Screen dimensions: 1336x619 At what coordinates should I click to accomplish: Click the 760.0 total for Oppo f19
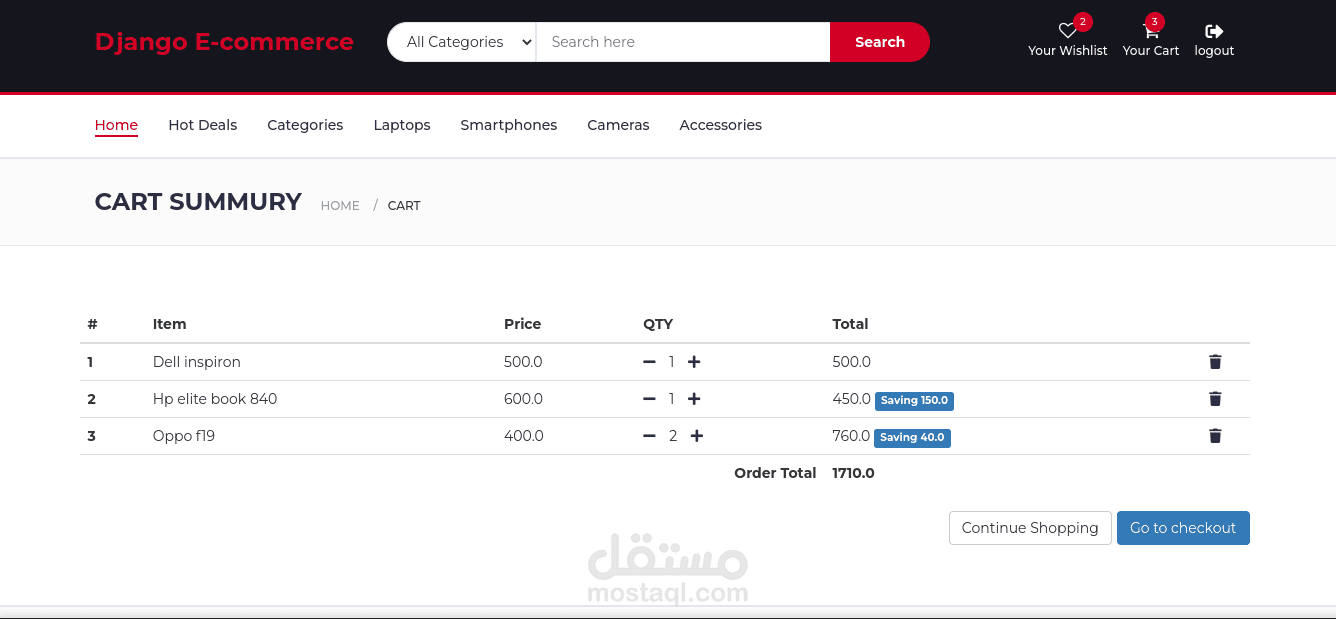851,436
